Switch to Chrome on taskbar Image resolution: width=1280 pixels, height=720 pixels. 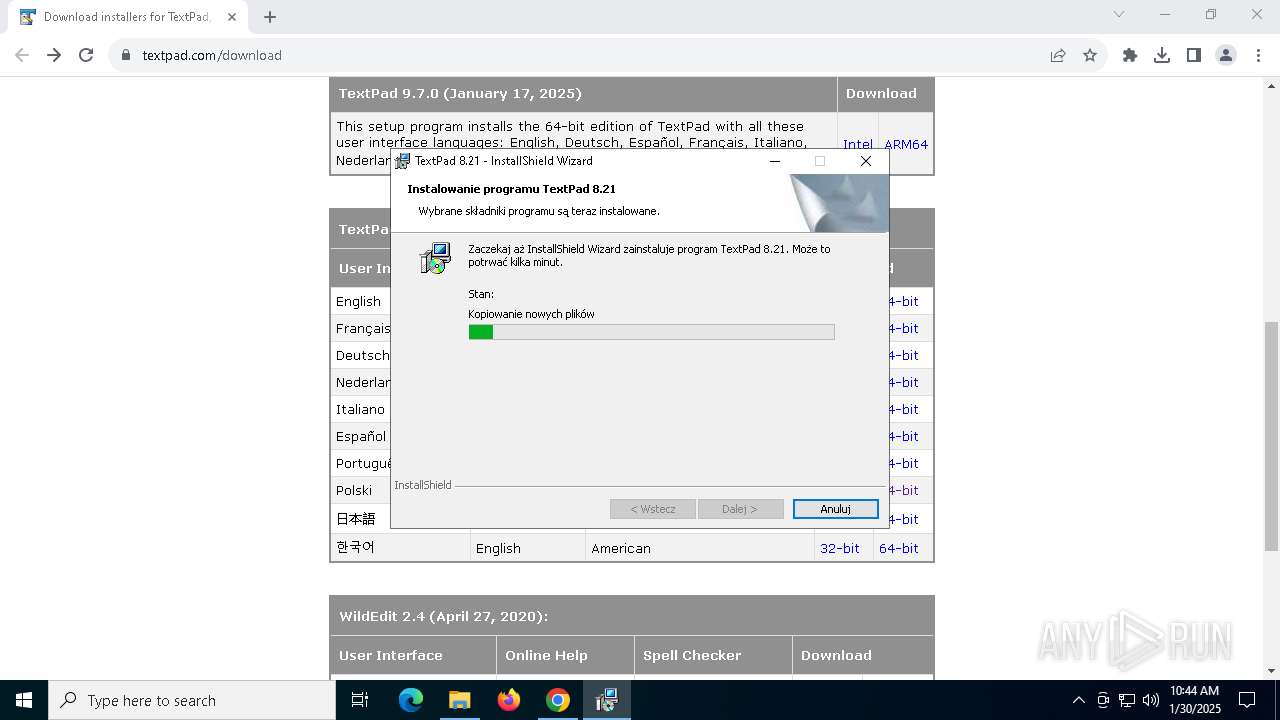click(558, 700)
